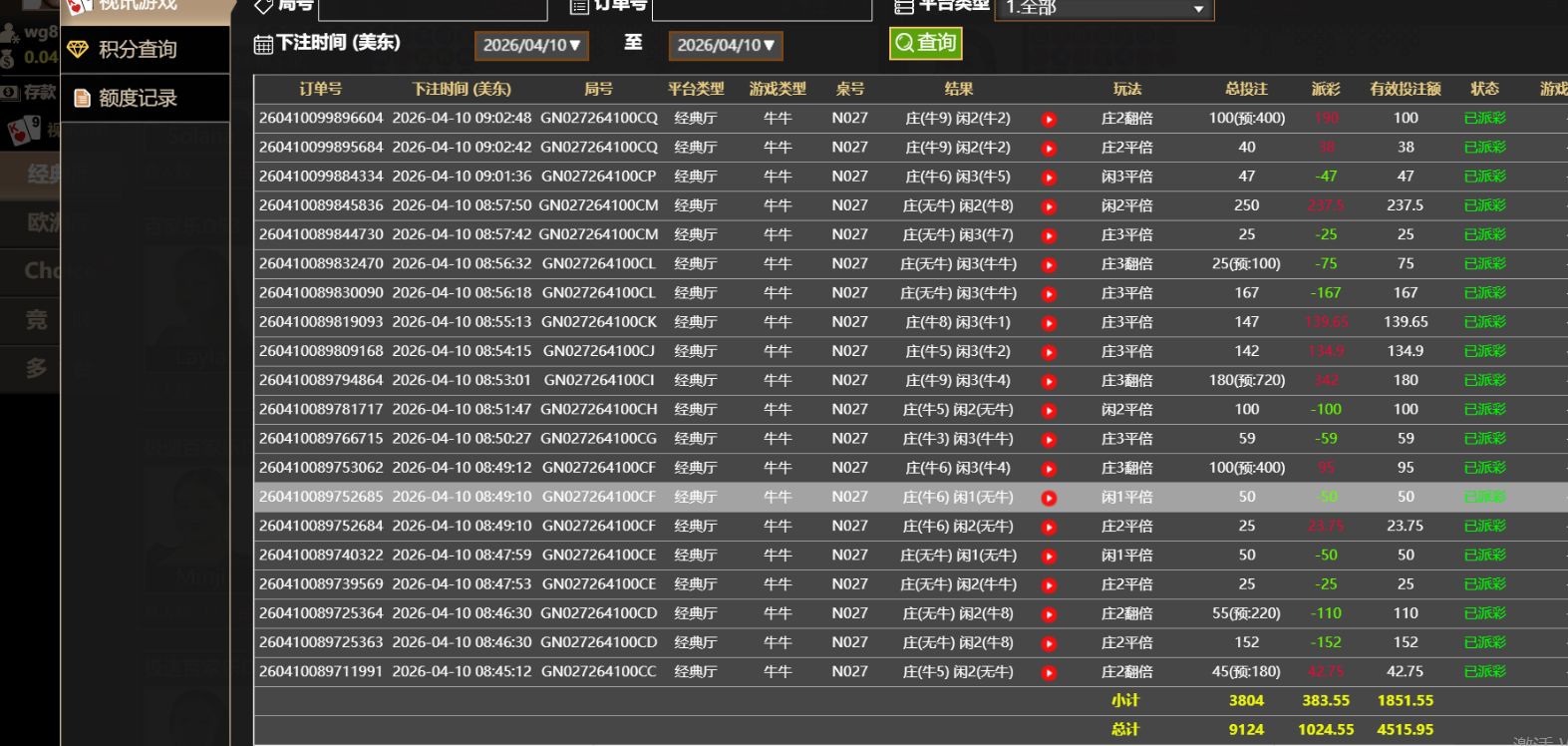Switch to 额度记录 in the sidebar
The image size is (1568, 746).
138,98
